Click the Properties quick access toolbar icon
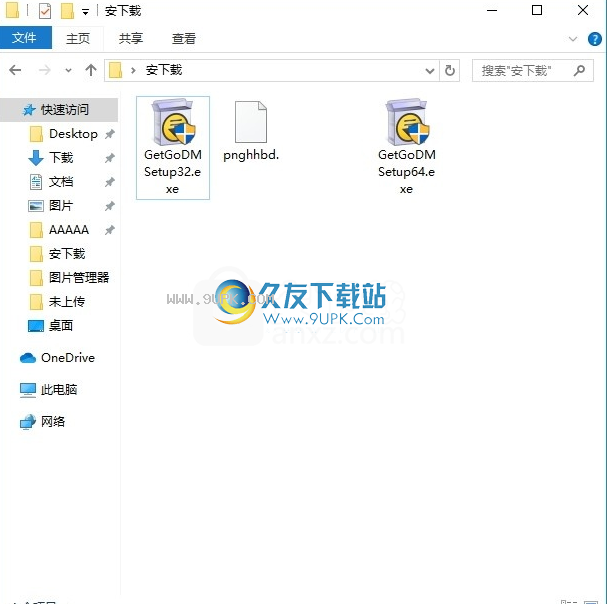Image resolution: width=607 pixels, height=604 pixels. tap(45, 11)
